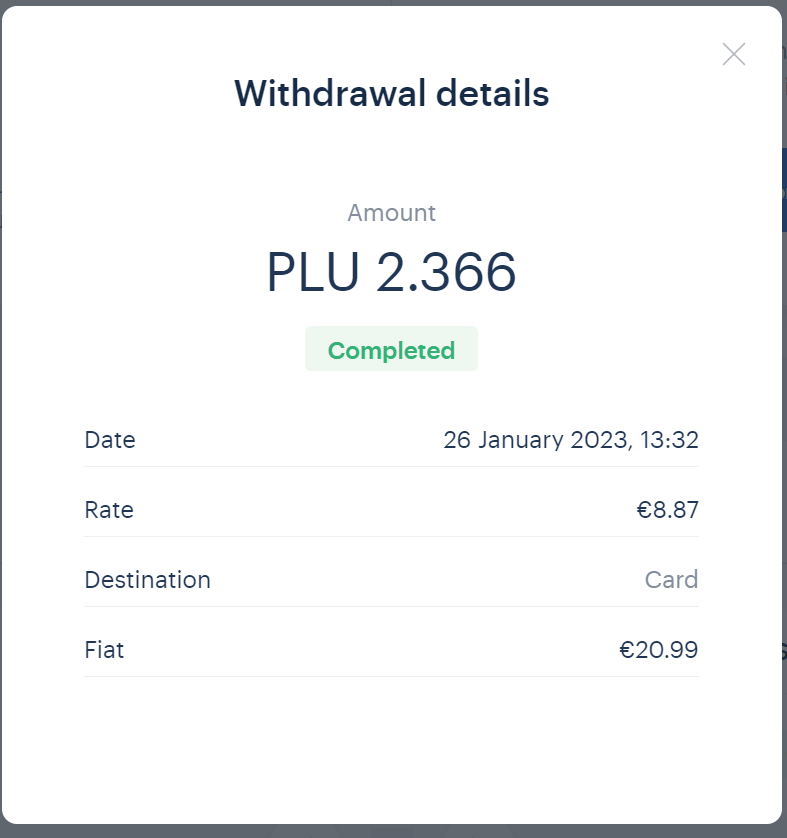
Task: Click the PLU currency code
Action: (x=312, y=272)
